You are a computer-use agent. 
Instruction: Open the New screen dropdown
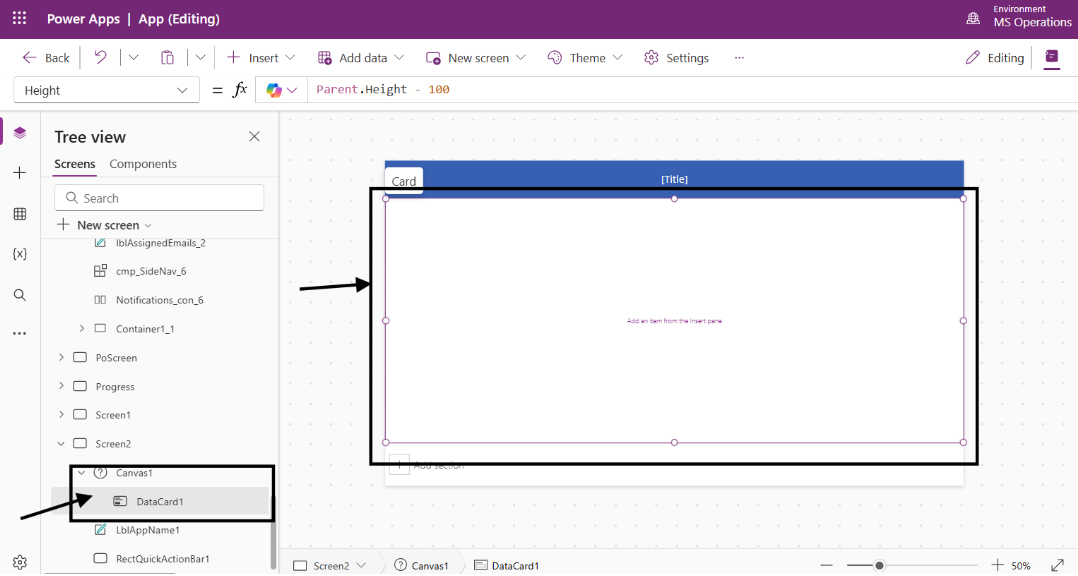click(475, 57)
